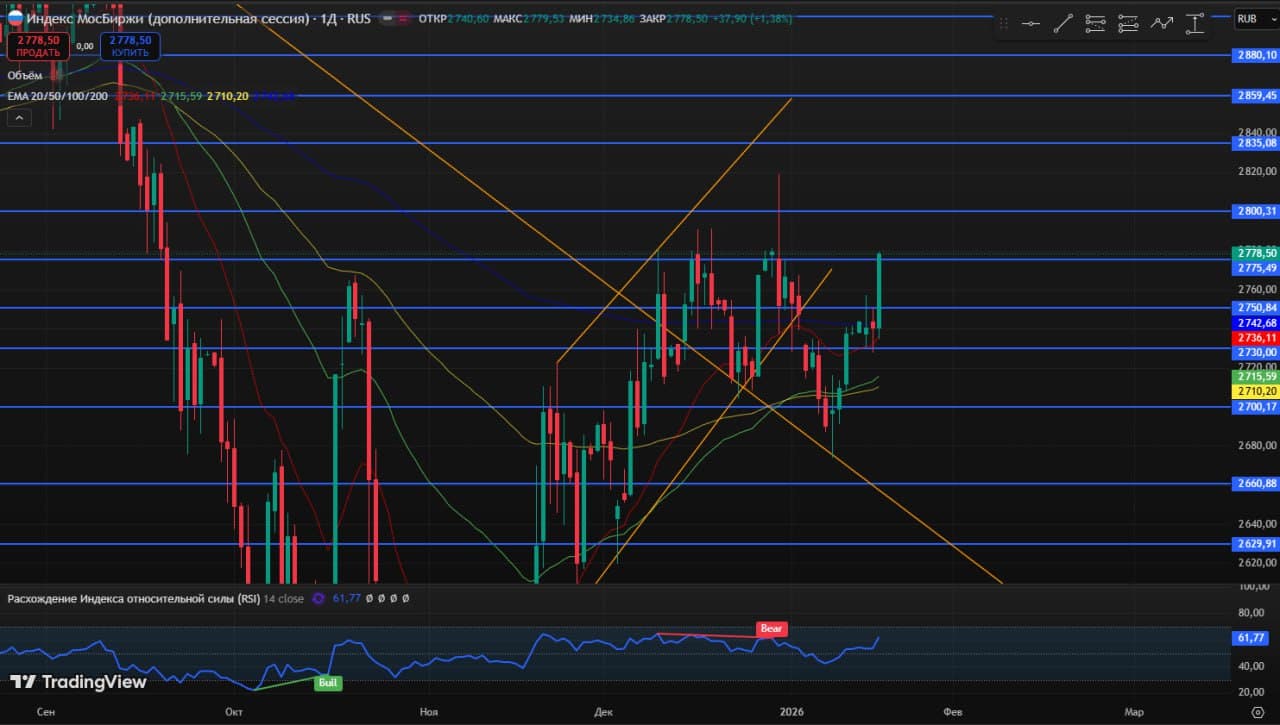Select the horizontal line drawing tool
The image size is (1280, 725).
coord(1031,24)
